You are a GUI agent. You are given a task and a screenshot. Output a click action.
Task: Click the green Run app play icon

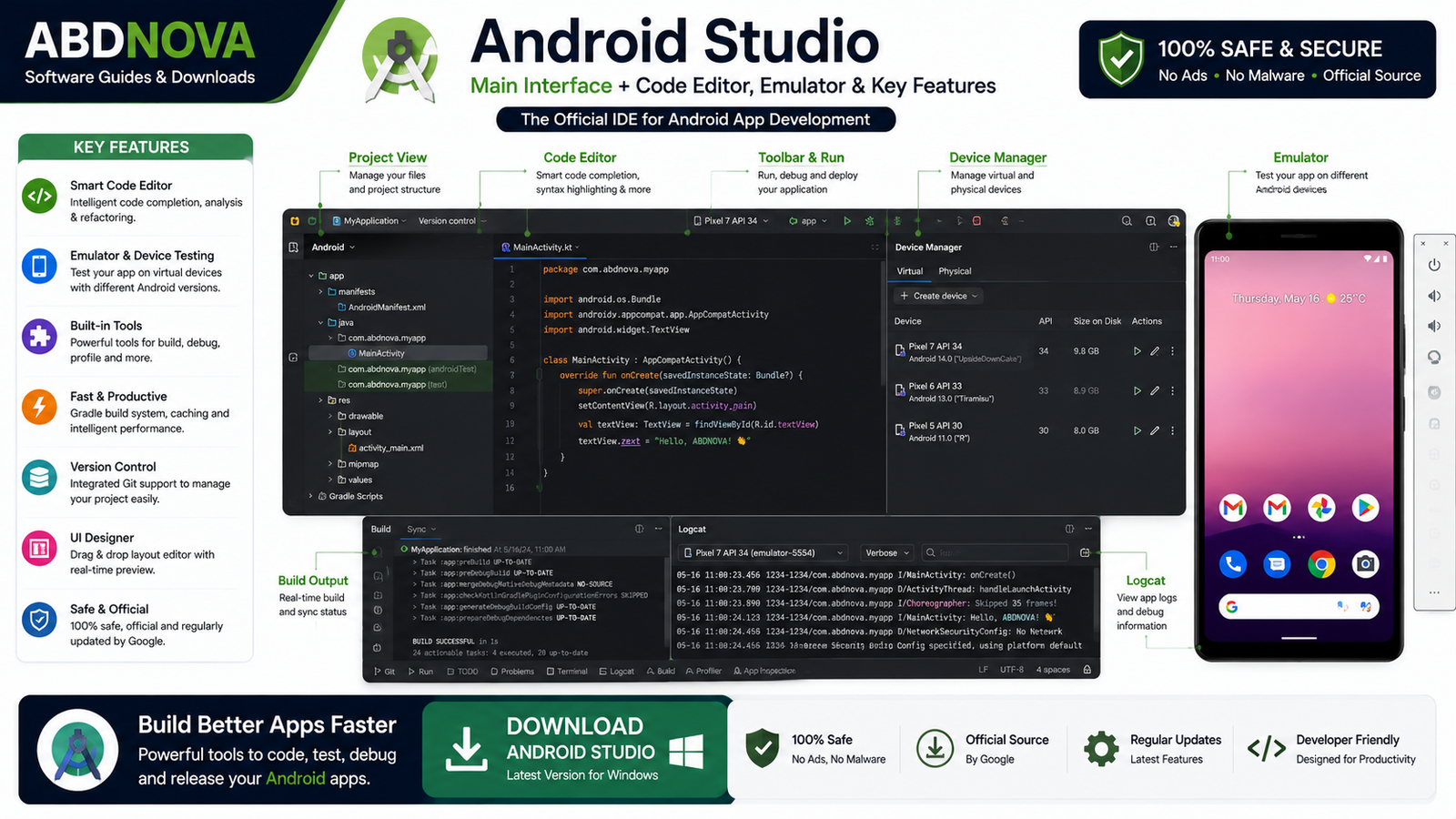(847, 221)
